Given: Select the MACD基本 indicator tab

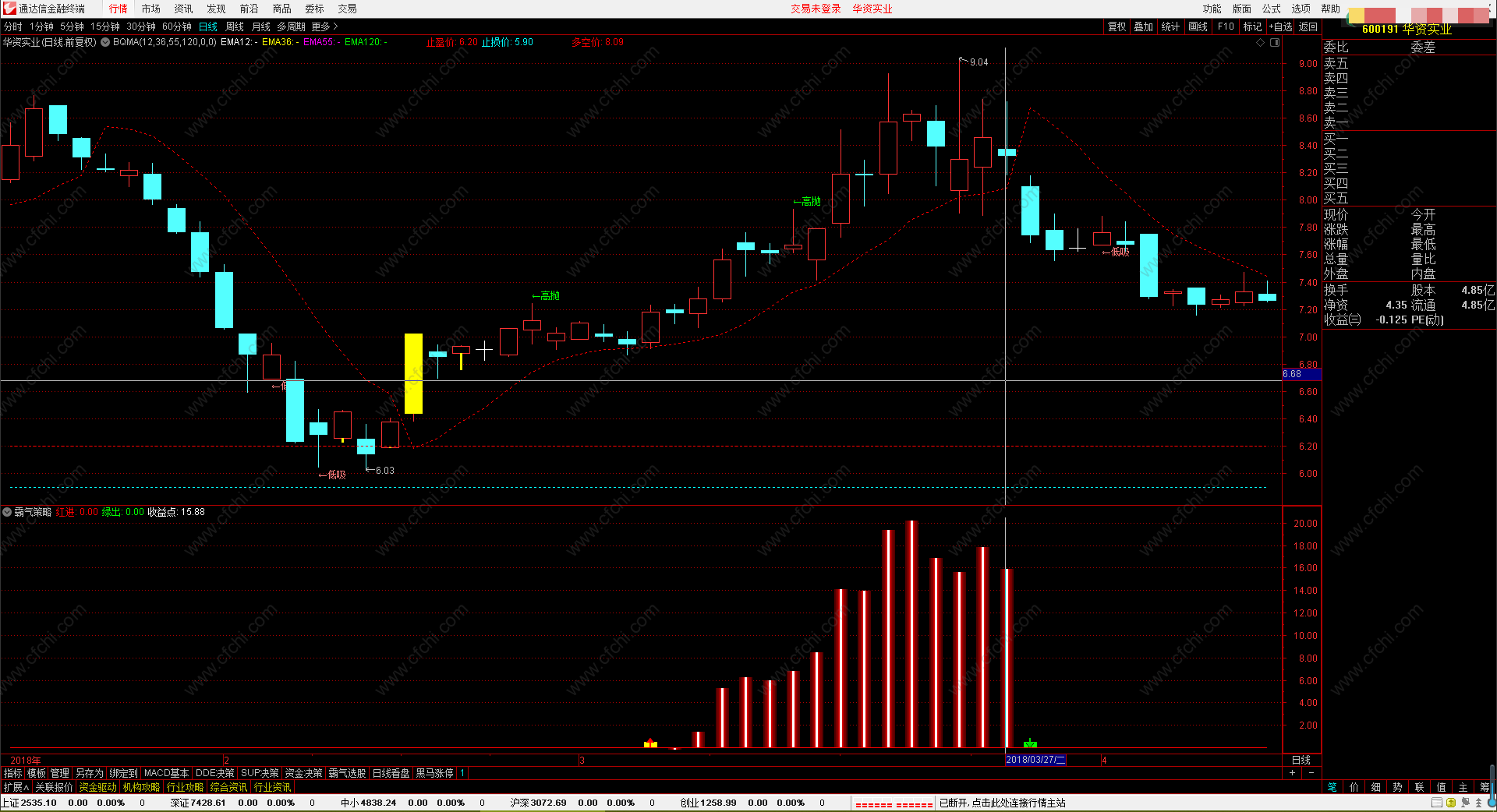Looking at the screenshot, I should tap(166, 773).
